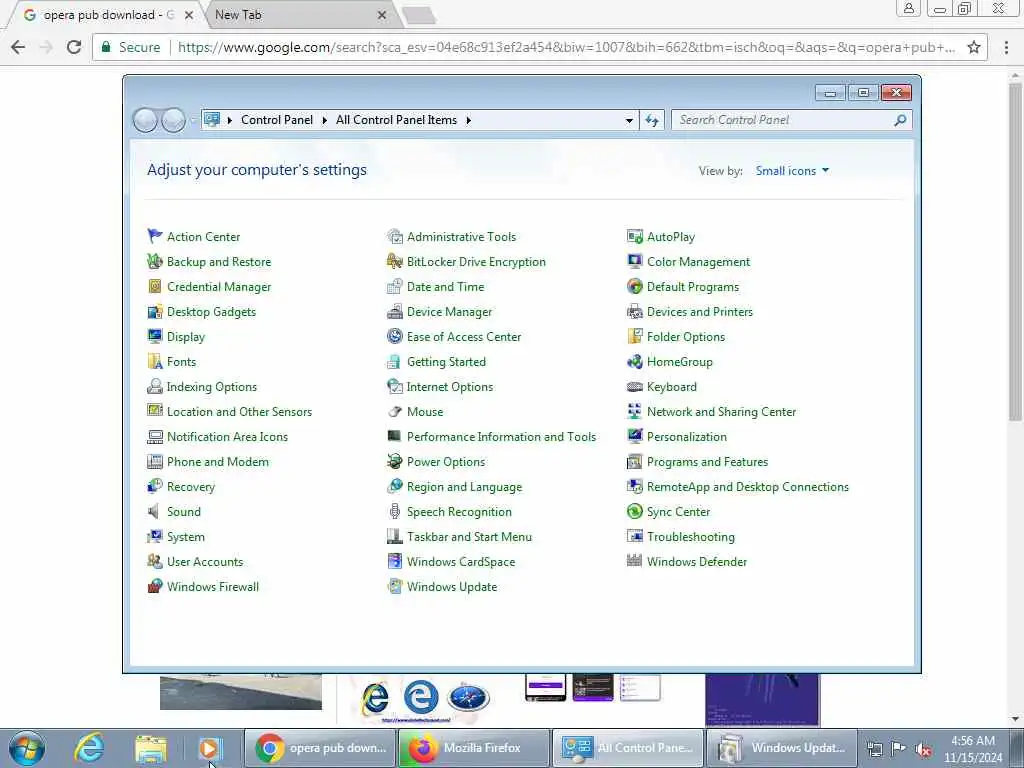Image resolution: width=1024 pixels, height=768 pixels.
Task: Open the Default Programs icon
Action: click(635, 287)
